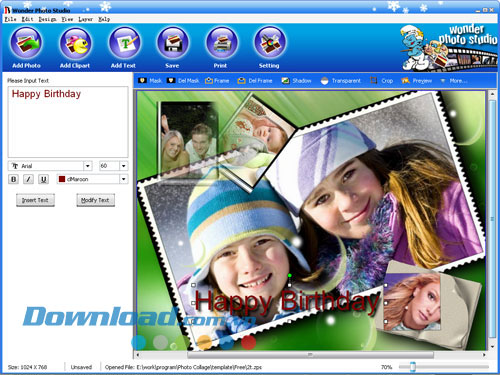
Task: Click the 70% zoom value text
Action: [387, 367]
